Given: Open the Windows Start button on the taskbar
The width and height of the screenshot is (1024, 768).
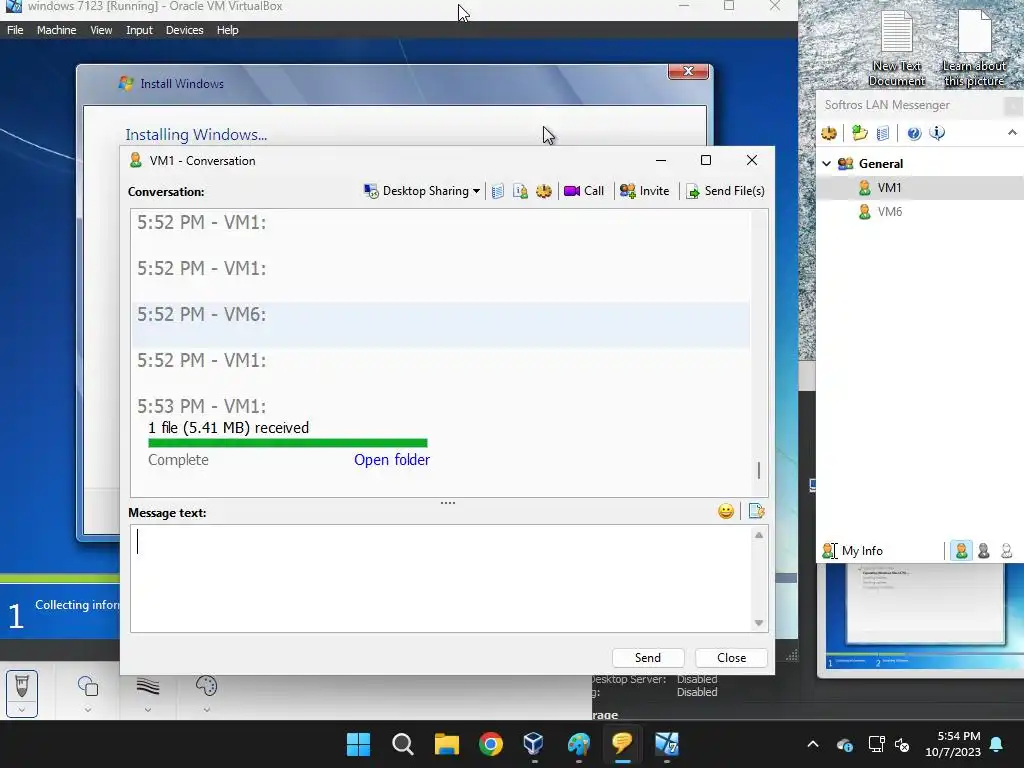Looking at the screenshot, I should click(358, 744).
